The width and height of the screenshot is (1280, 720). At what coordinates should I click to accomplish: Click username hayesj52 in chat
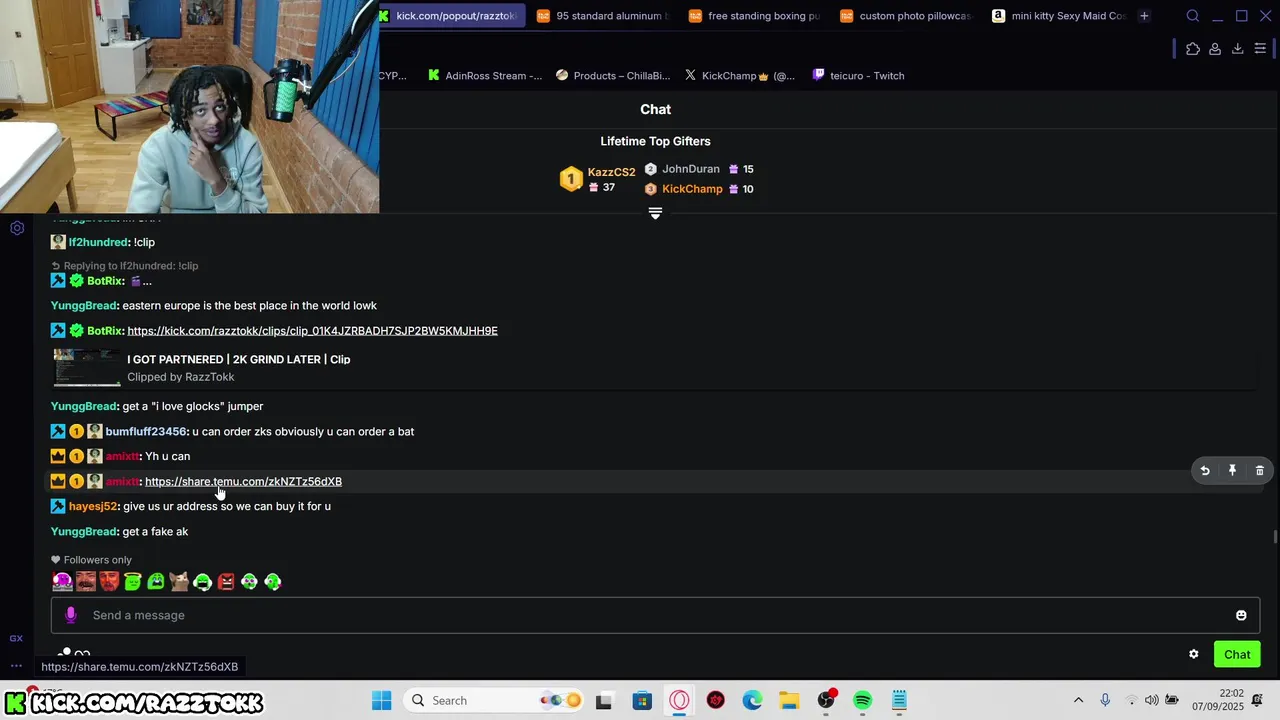(x=93, y=506)
